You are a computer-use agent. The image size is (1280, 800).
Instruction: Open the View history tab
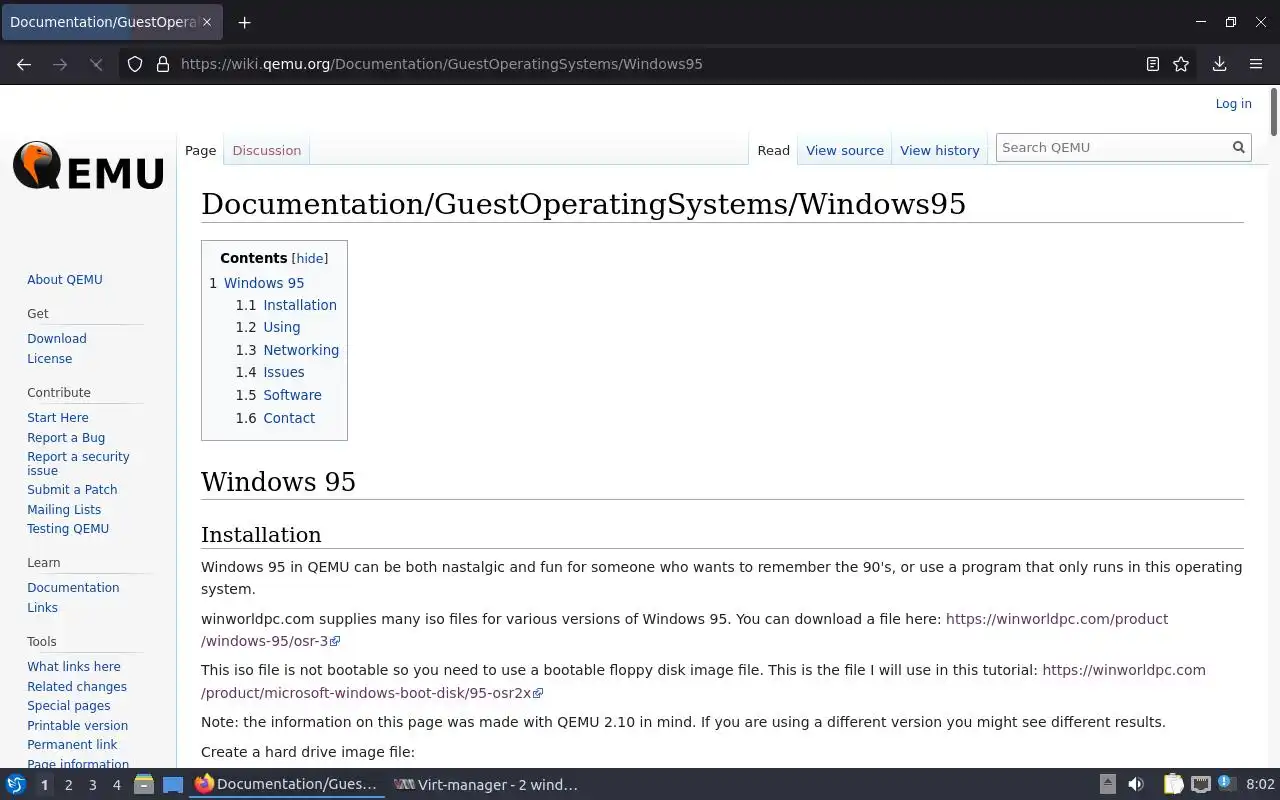[940, 150]
